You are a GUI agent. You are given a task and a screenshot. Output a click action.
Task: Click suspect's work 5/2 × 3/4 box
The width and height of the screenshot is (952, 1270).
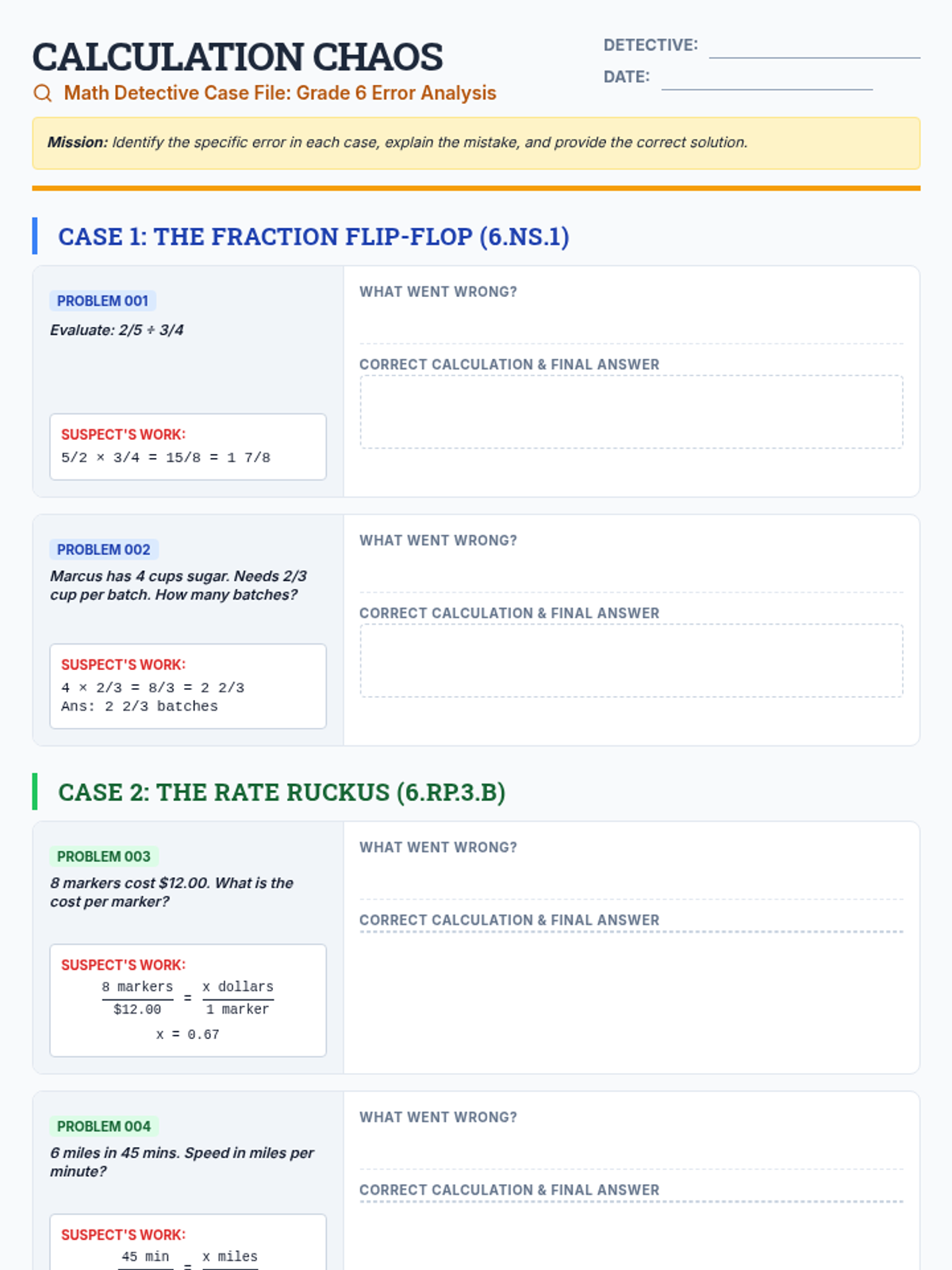click(x=188, y=447)
